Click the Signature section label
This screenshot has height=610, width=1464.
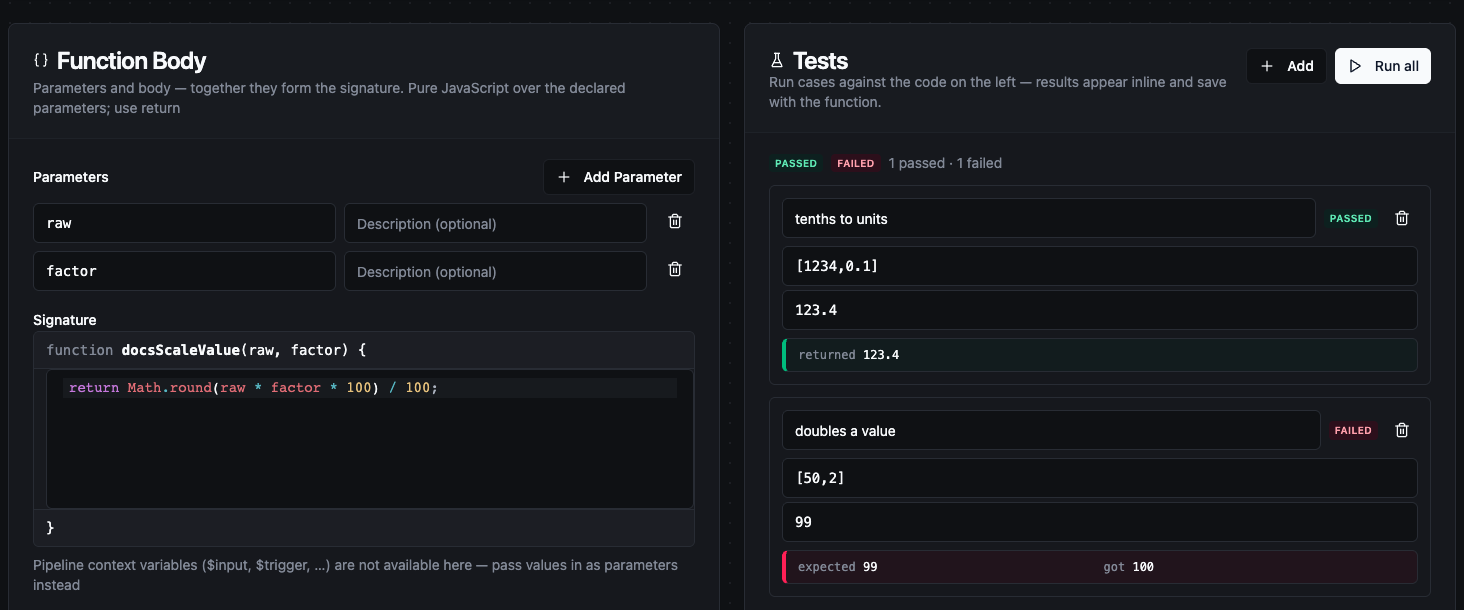point(65,320)
